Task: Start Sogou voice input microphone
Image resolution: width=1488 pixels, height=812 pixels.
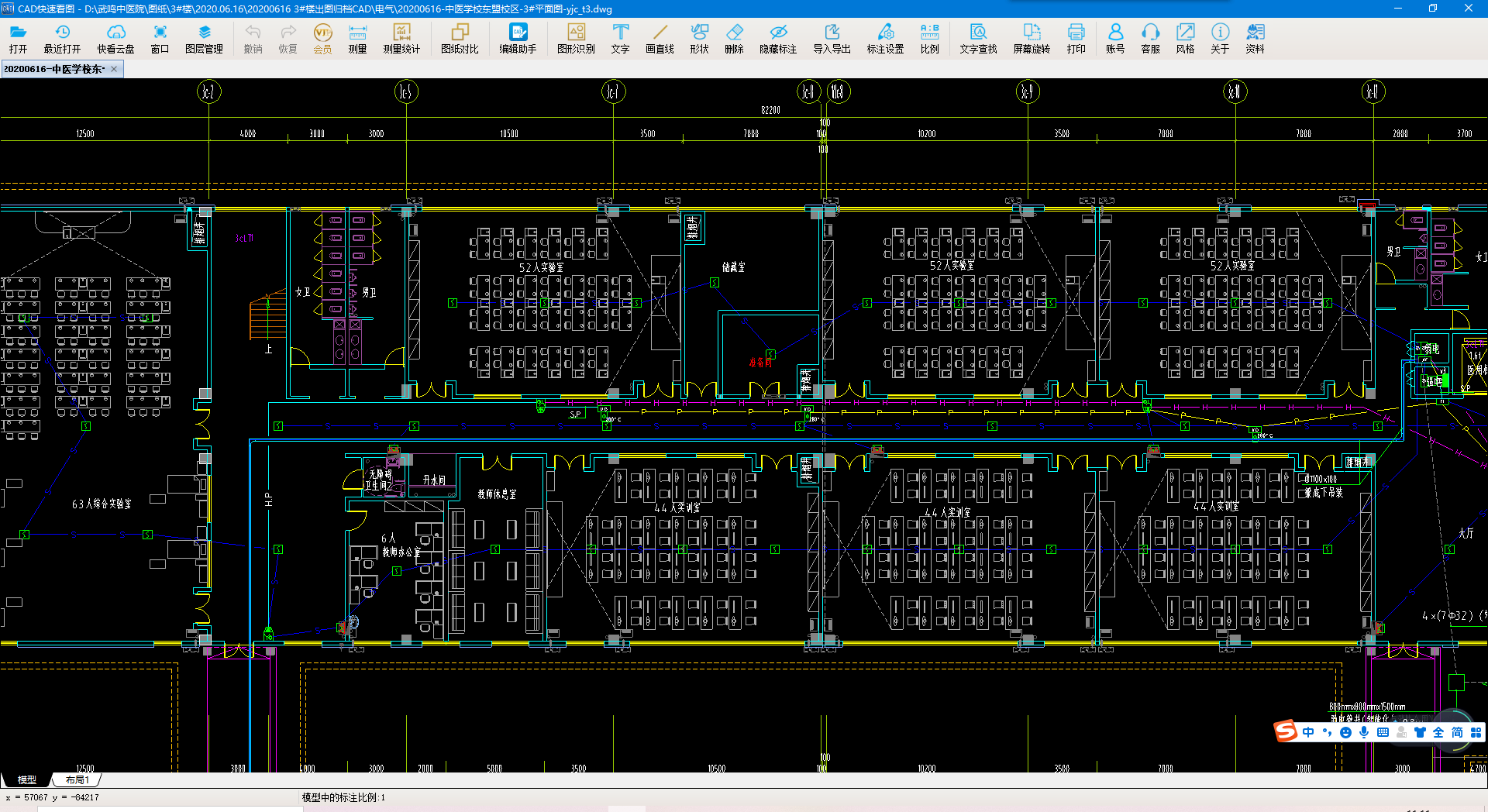Action: coord(1364,732)
